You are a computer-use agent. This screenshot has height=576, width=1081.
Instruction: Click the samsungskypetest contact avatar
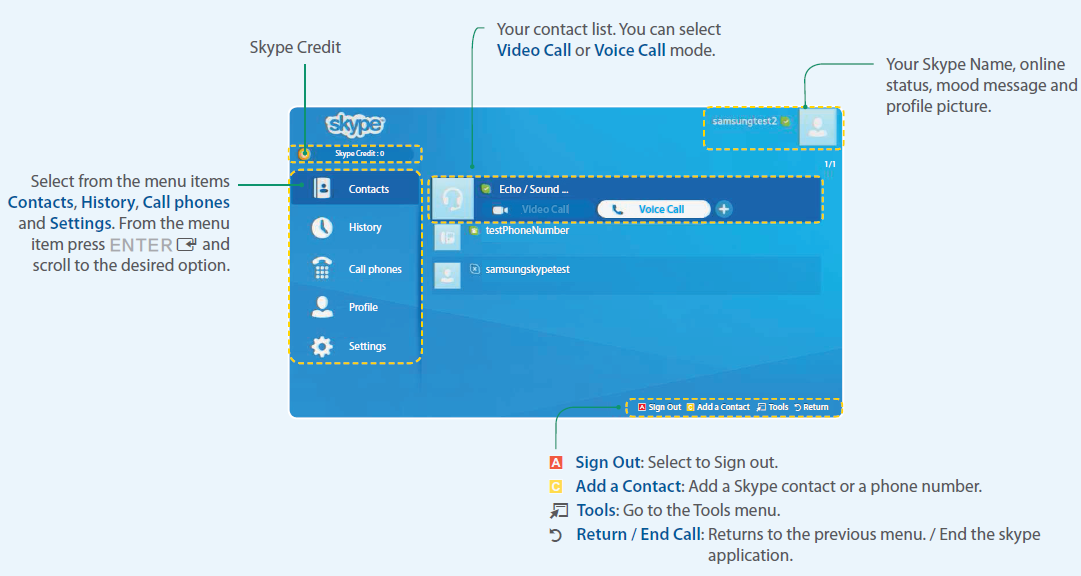click(447, 275)
